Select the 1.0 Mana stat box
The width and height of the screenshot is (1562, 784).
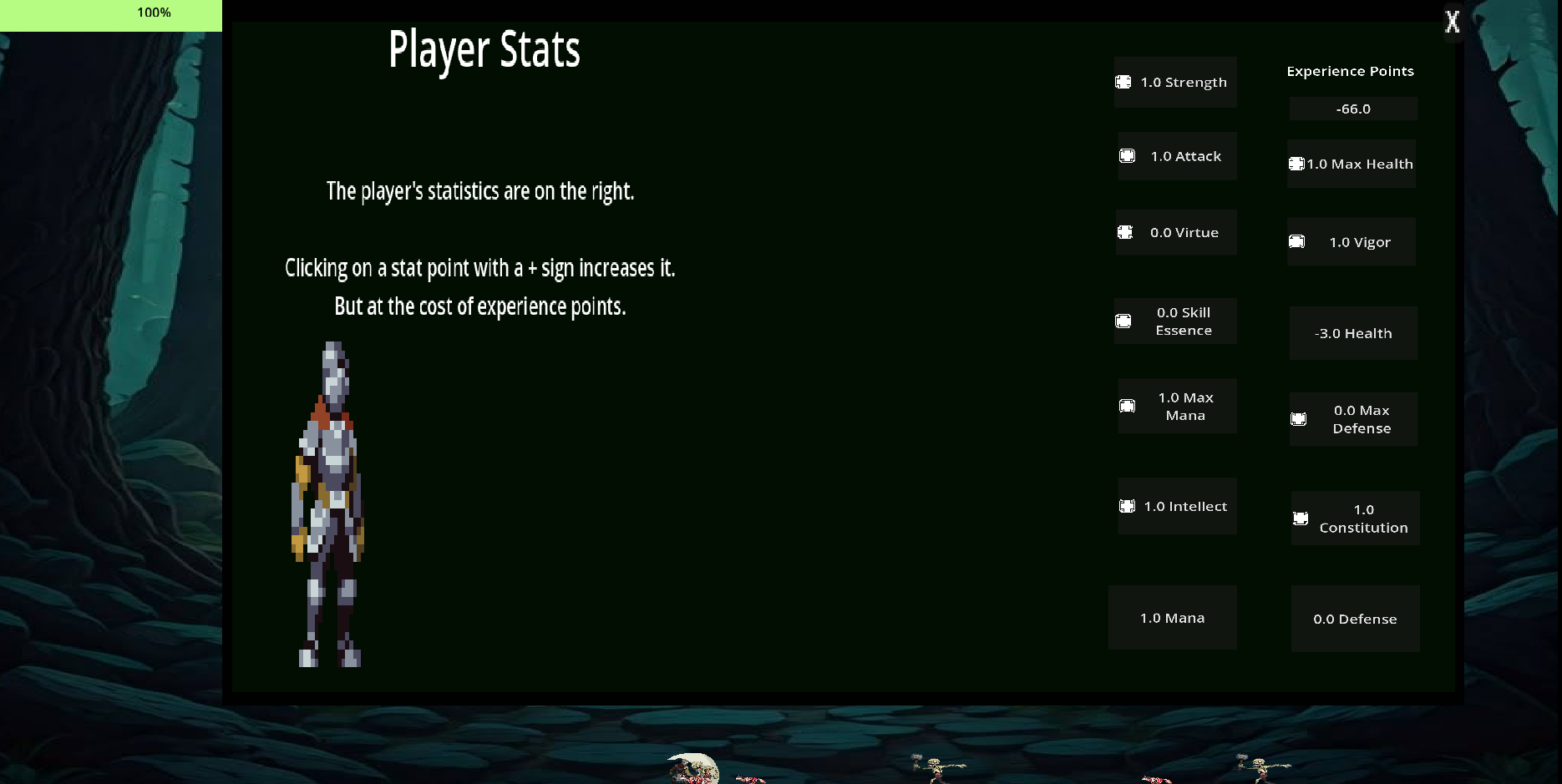pos(1172,618)
